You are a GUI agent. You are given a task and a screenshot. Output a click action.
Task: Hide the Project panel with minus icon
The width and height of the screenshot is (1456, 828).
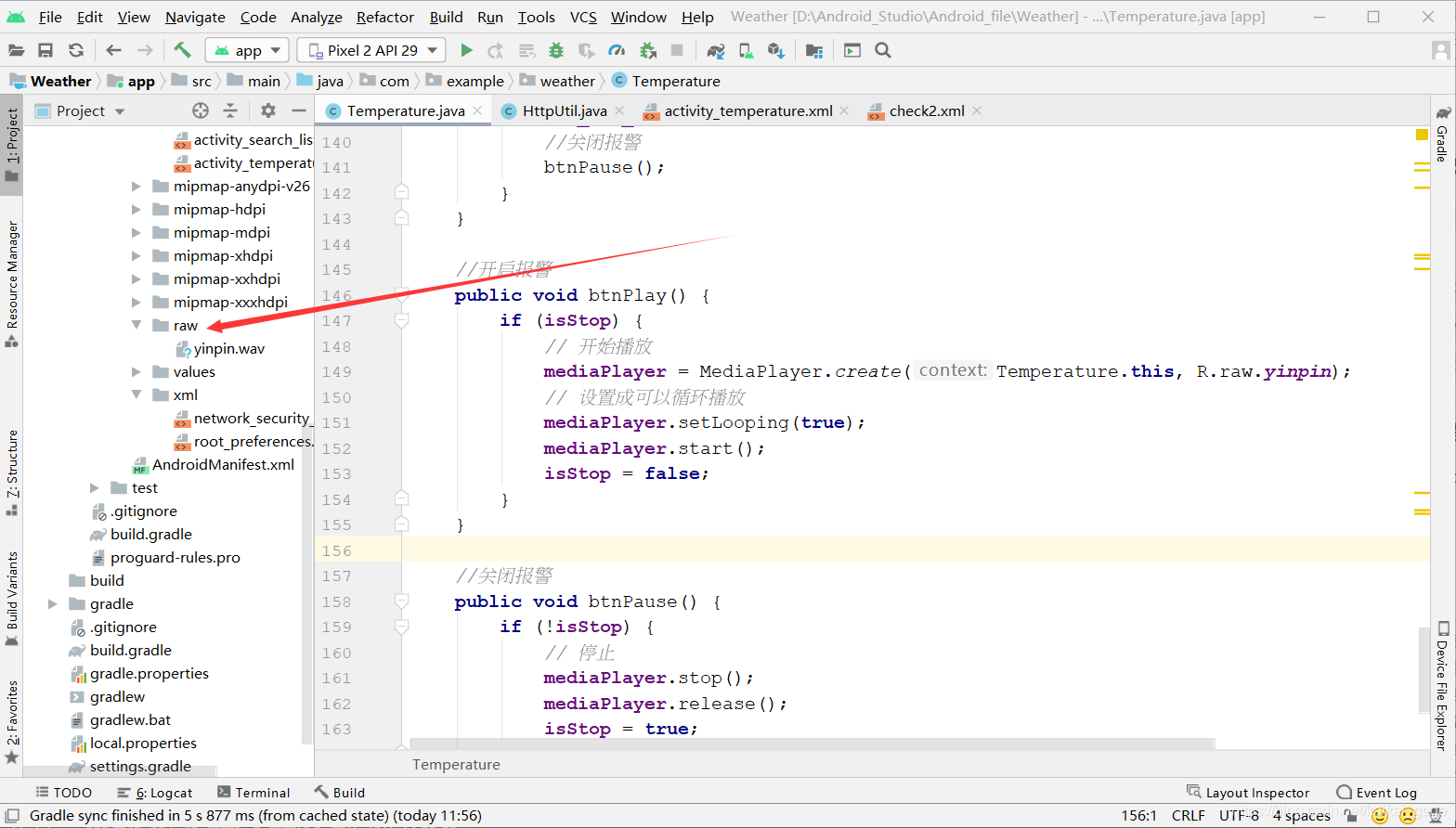pos(298,110)
